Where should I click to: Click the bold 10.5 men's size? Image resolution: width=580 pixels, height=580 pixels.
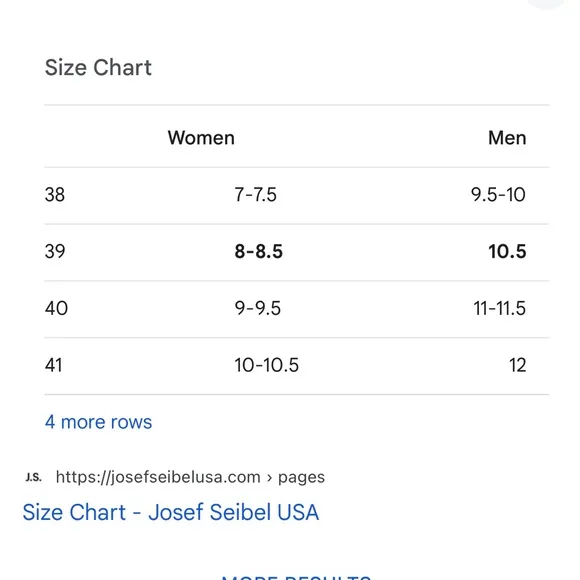[x=507, y=252]
